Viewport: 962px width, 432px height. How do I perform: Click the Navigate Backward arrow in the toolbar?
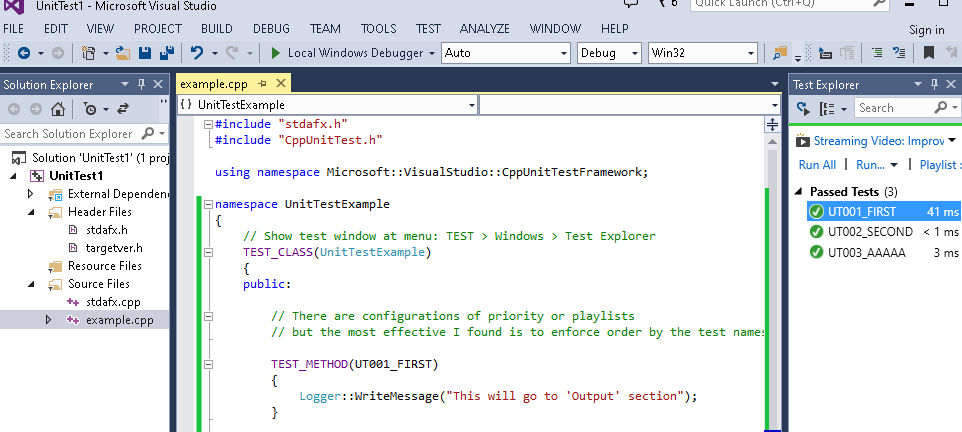(24, 53)
